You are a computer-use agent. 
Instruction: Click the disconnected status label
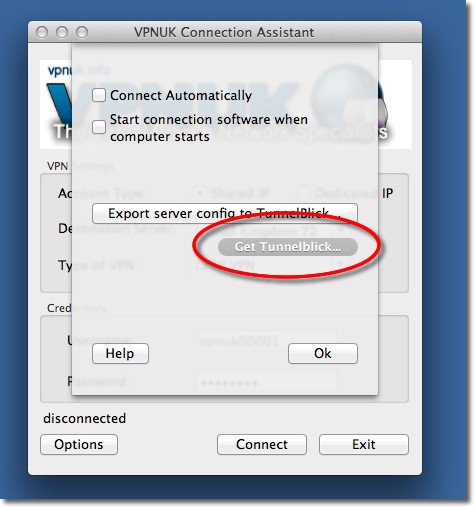85,418
